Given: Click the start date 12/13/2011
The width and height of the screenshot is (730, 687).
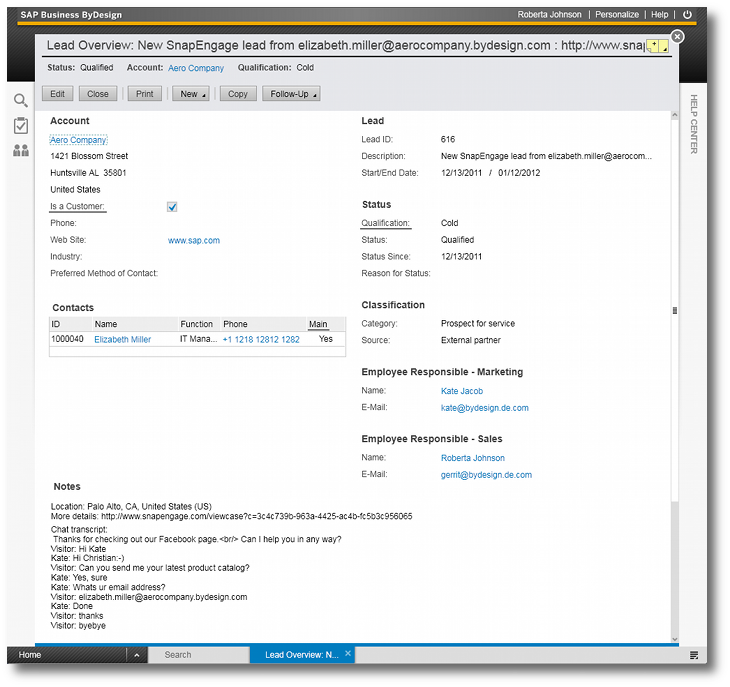Looking at the screenshot, I should [461, 173].
